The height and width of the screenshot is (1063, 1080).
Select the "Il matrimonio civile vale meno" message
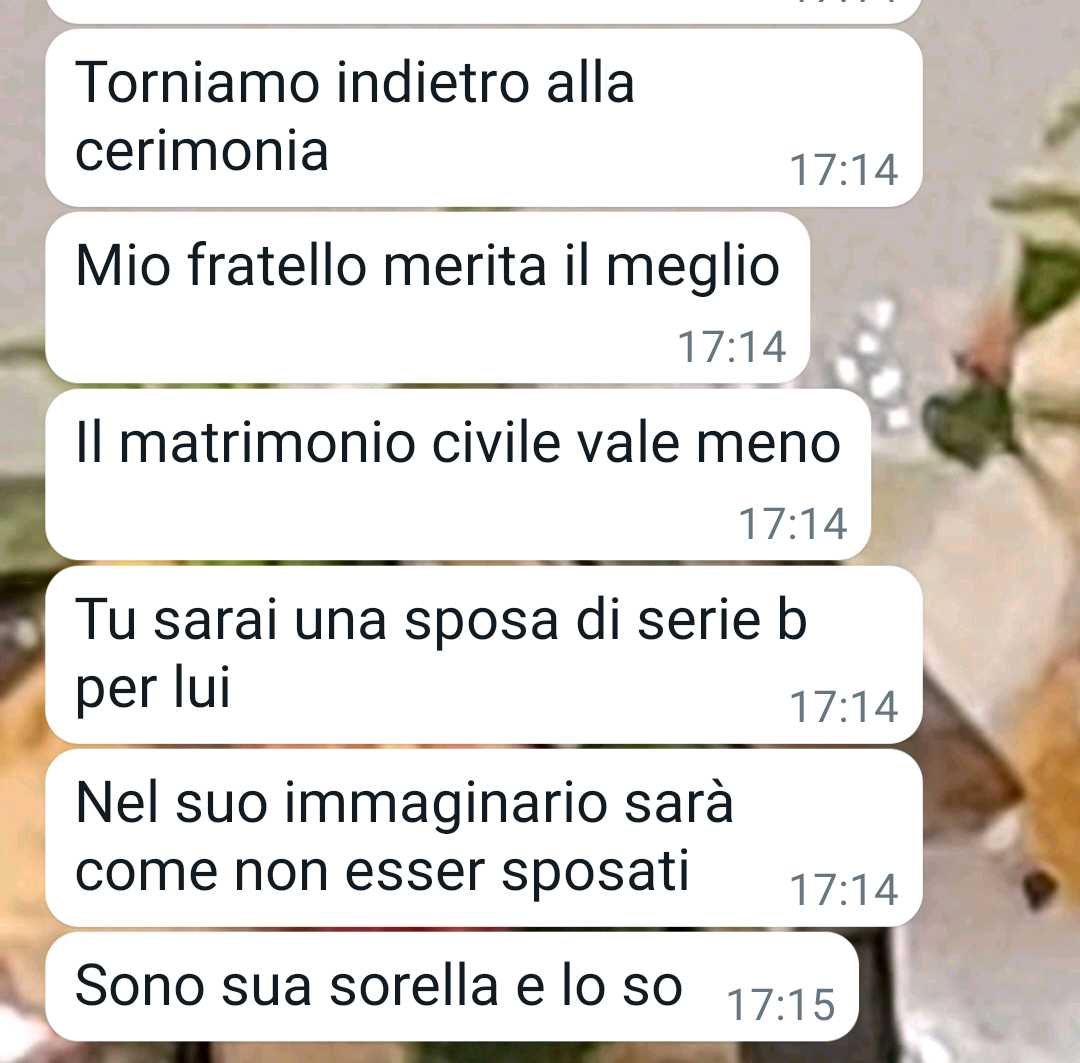point(457,475)
